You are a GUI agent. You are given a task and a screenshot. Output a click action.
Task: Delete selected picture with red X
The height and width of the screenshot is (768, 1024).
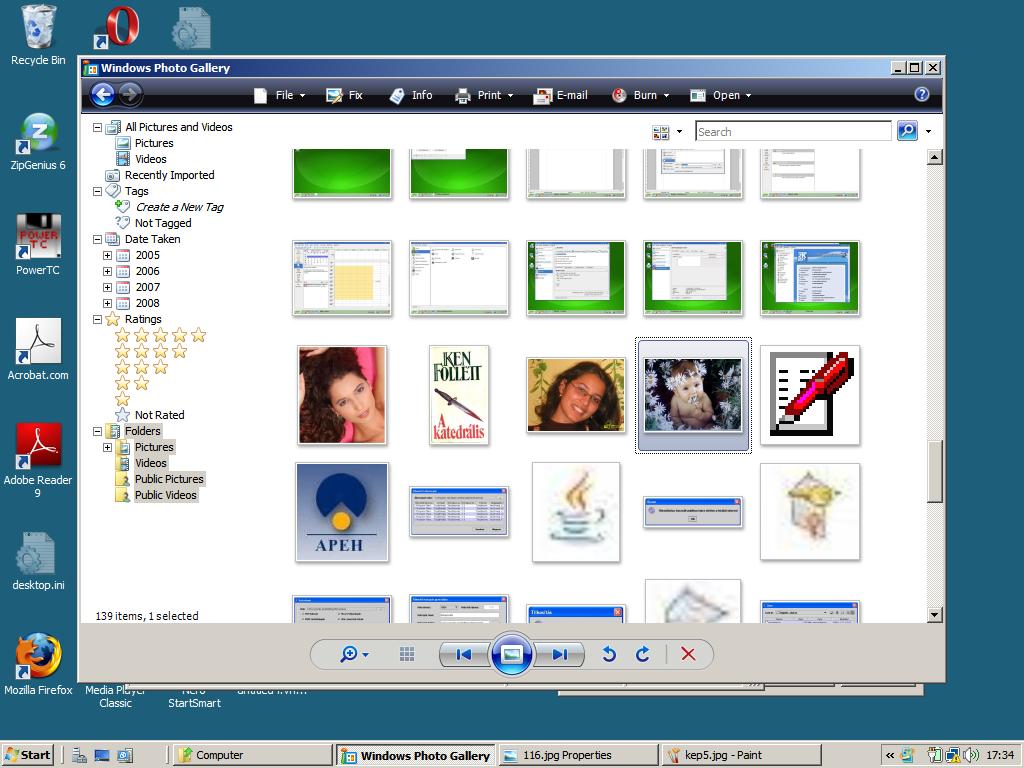(688, 654)
